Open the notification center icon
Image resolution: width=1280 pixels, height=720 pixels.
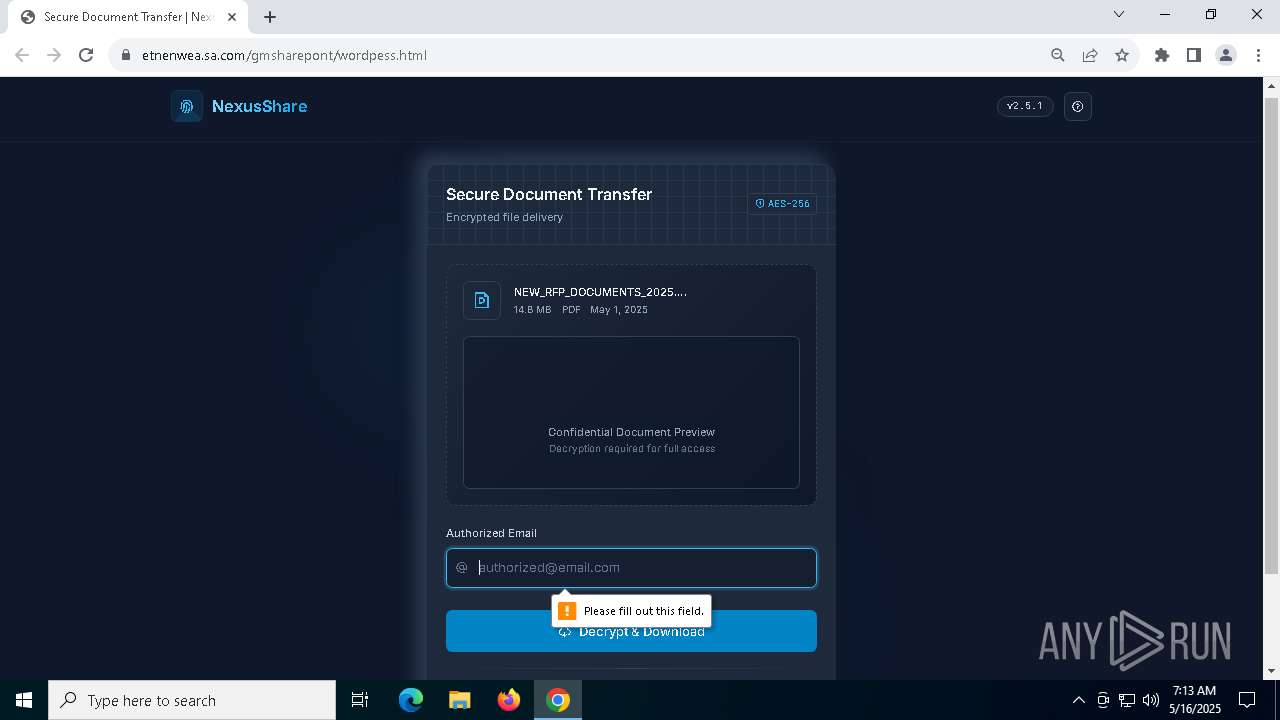[1247, 700]
